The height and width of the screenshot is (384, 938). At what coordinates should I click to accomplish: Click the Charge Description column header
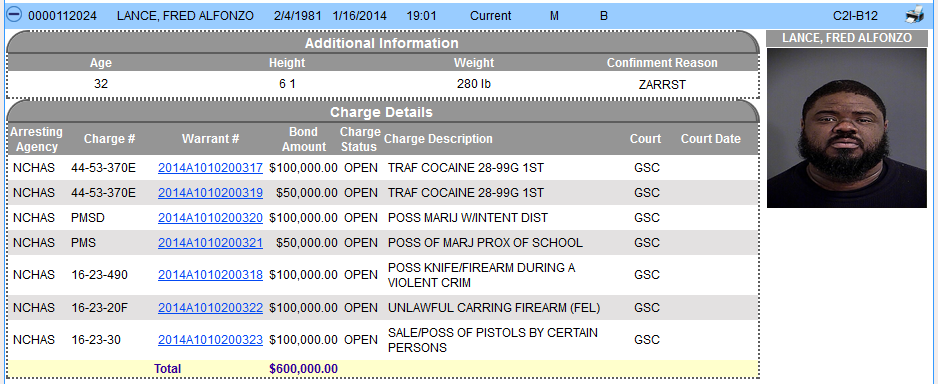438,139
